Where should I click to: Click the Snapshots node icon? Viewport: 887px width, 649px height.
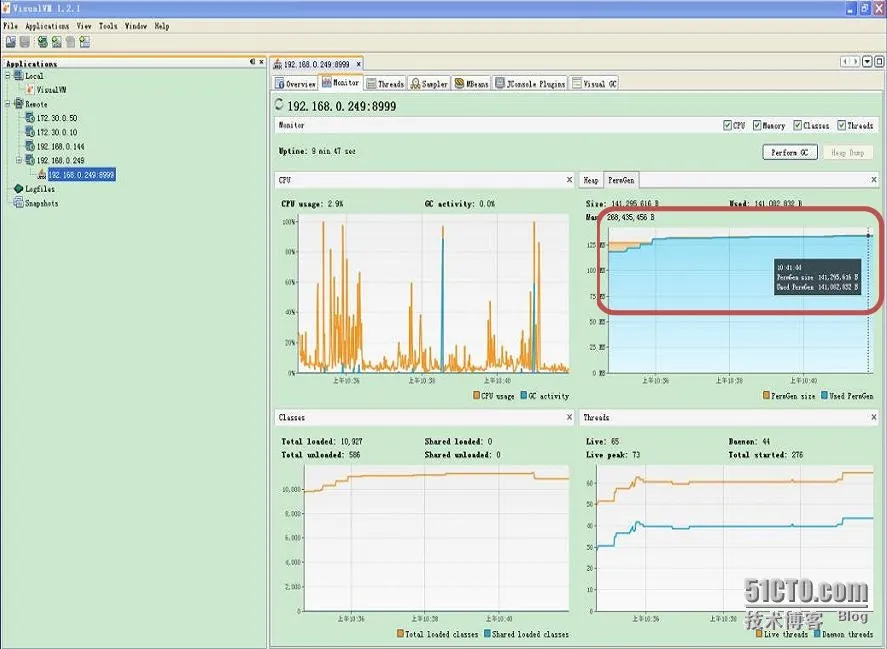(18, 203)
